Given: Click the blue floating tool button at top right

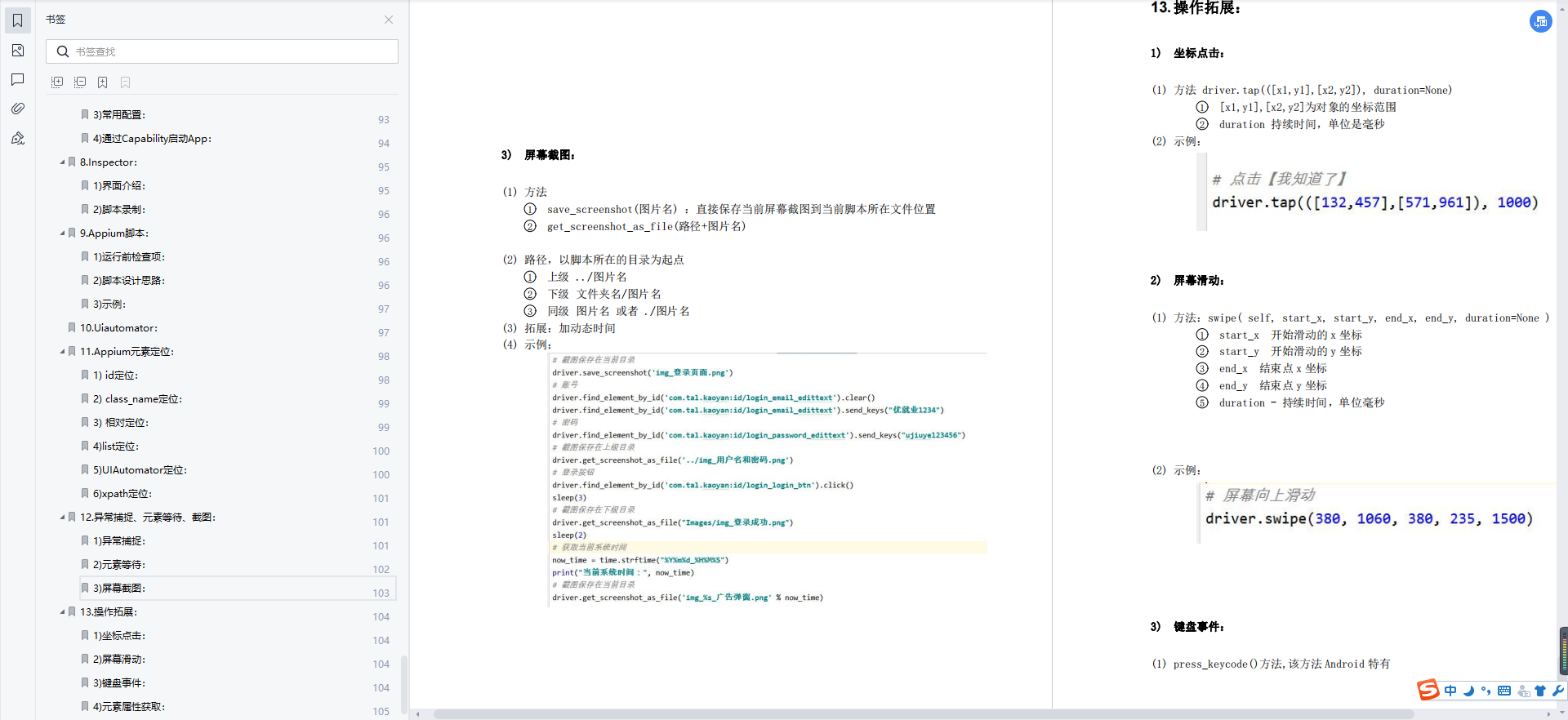Looking at the screenshot, I should pos(1540,21).
